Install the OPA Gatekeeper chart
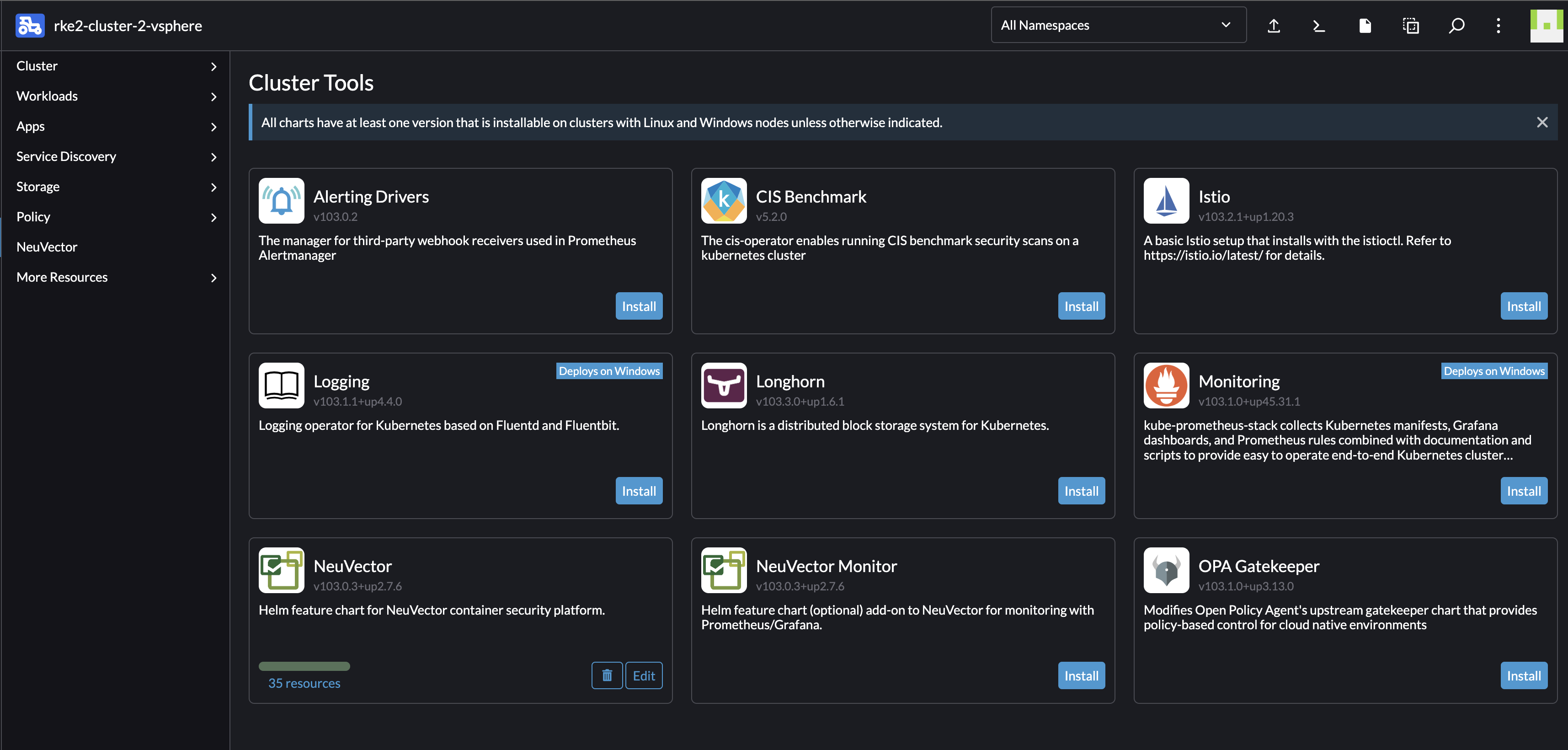The height and width of the screenshot is (750, 1568). [1524, 676]
